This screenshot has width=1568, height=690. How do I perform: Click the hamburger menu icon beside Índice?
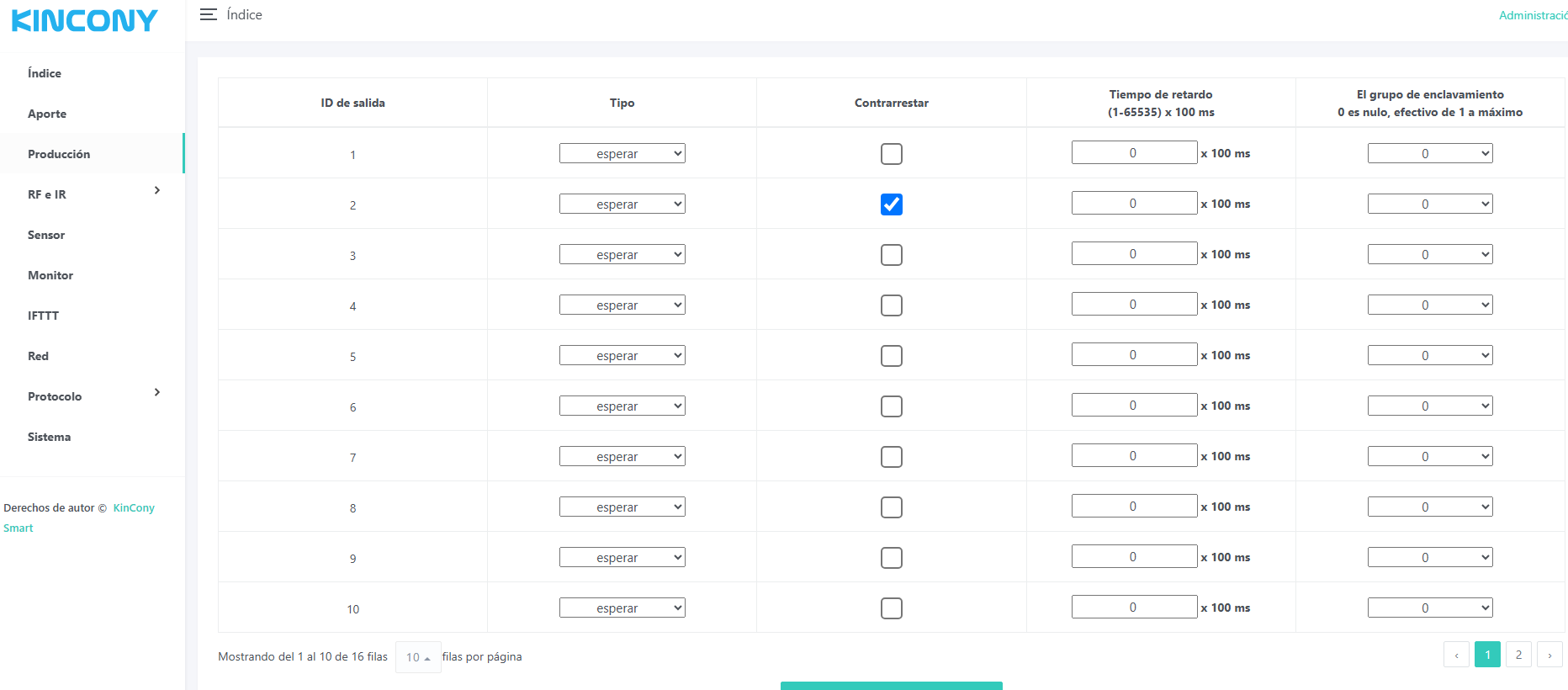(x=208, y=14)
